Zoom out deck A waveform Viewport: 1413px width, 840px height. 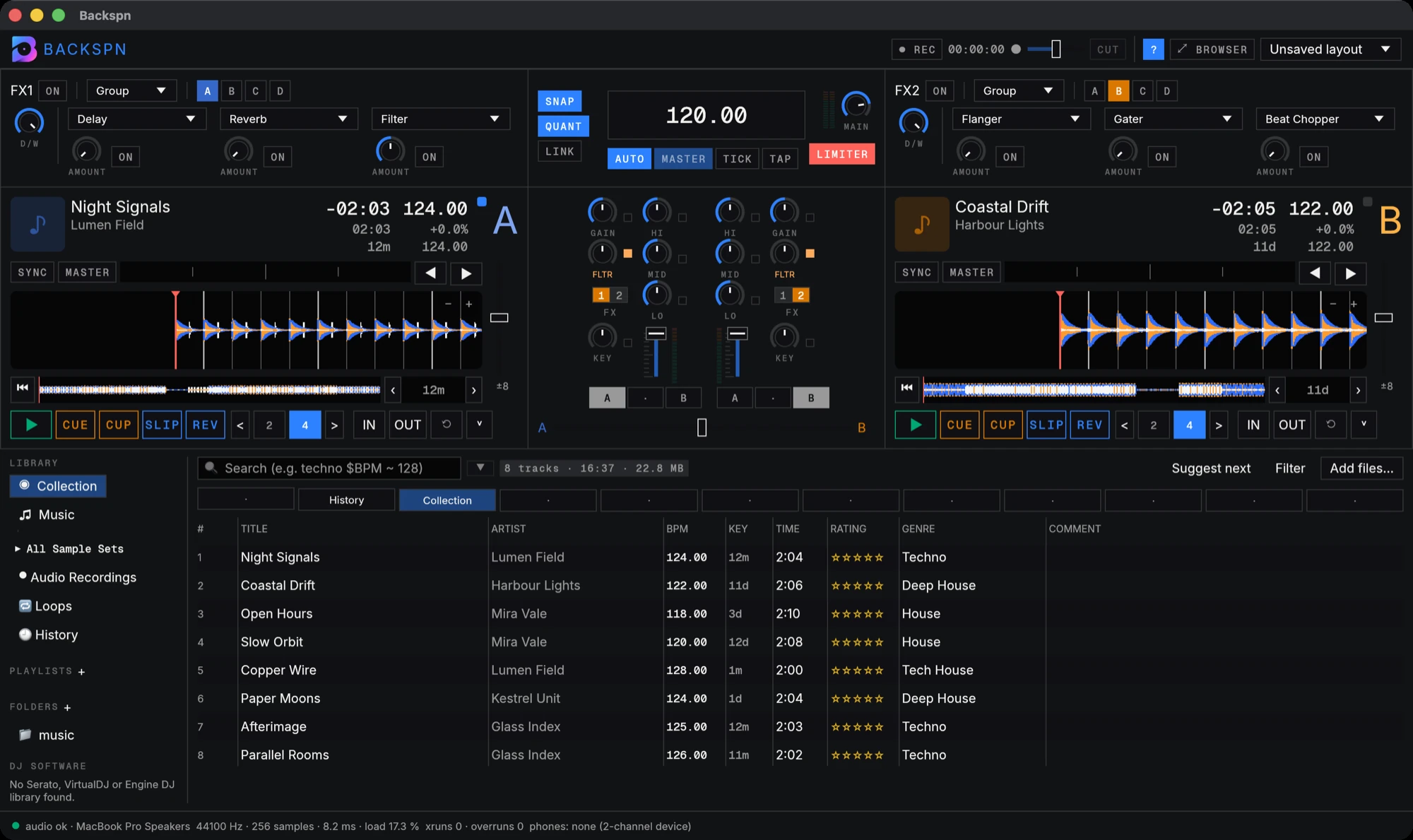(x=448, y=304)
